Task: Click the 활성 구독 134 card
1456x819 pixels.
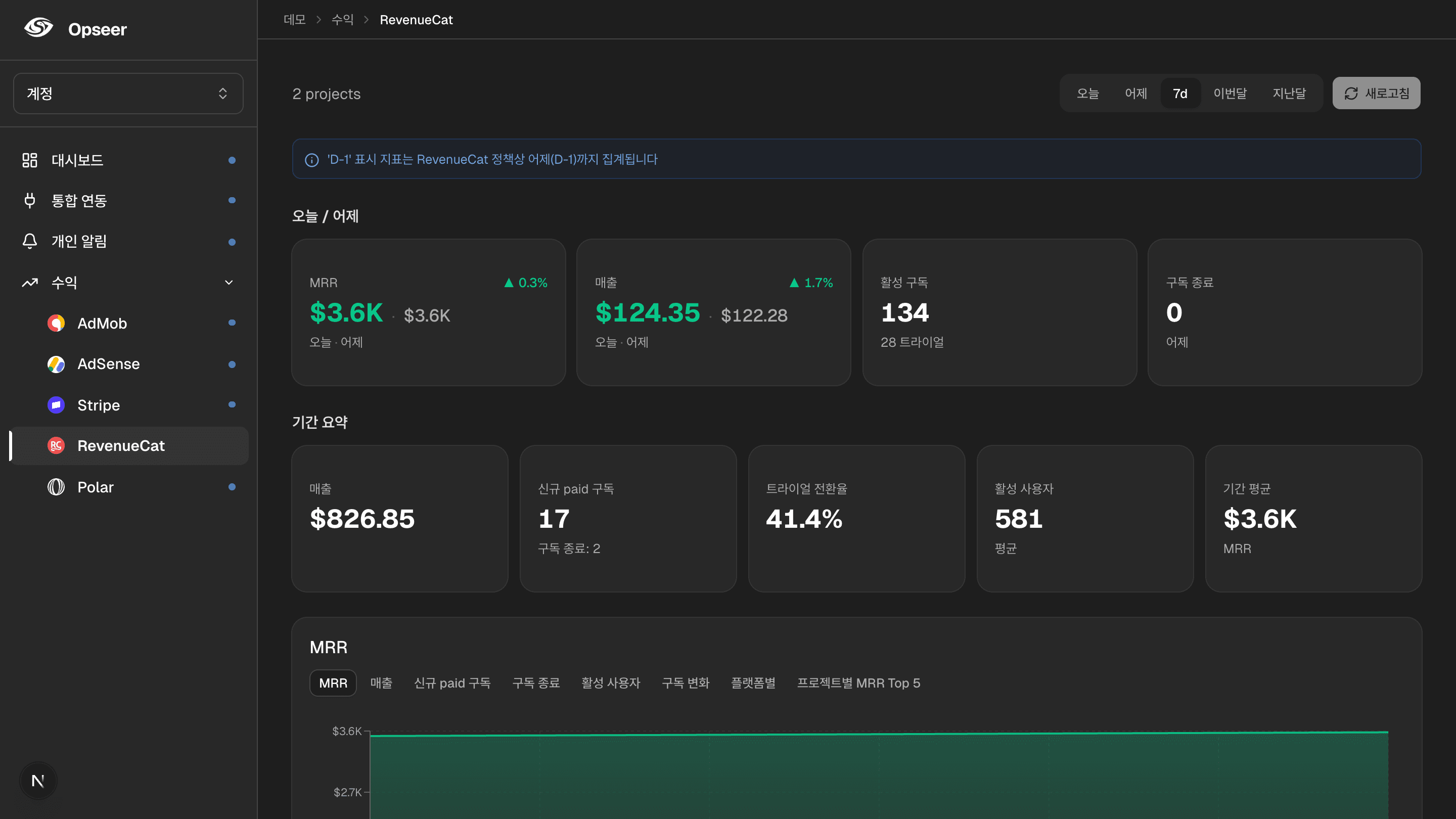Action: pos(999,312)
